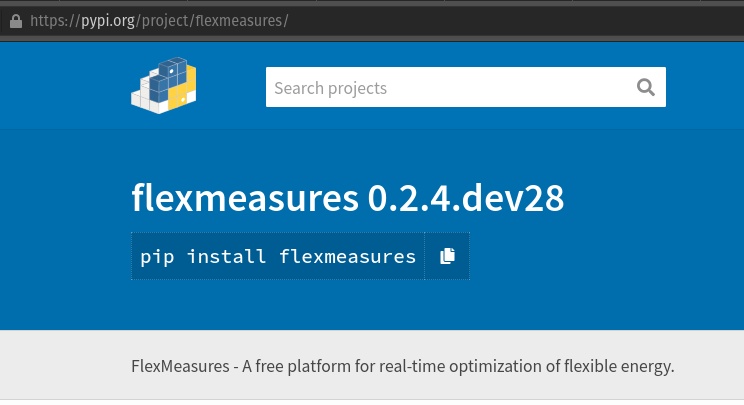Click the "flexmeasures" segment of the URL
This screenshot has width=744, height=405.
click(x=239, y=21)
